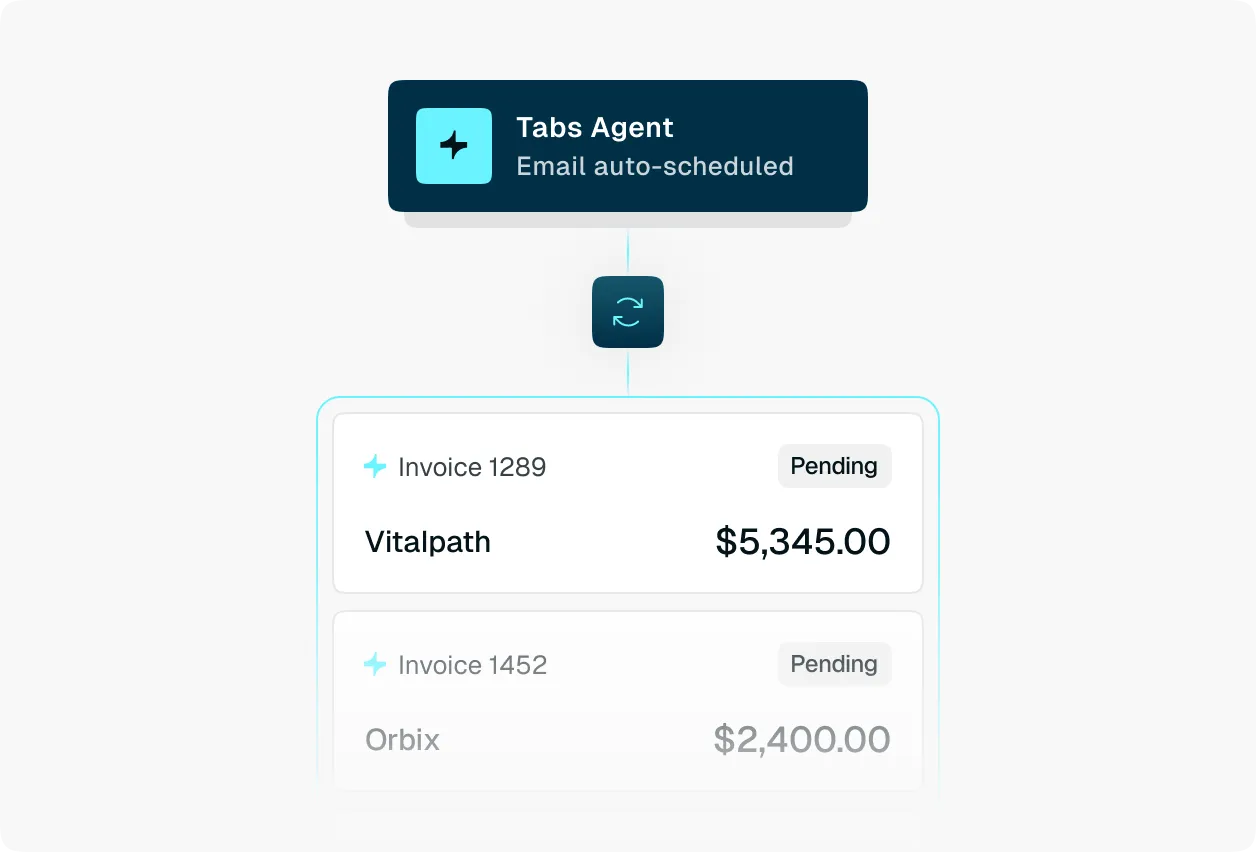Select the $5,345.00 amount
The width and height of the screenshot is (1256, 852).
803,542
